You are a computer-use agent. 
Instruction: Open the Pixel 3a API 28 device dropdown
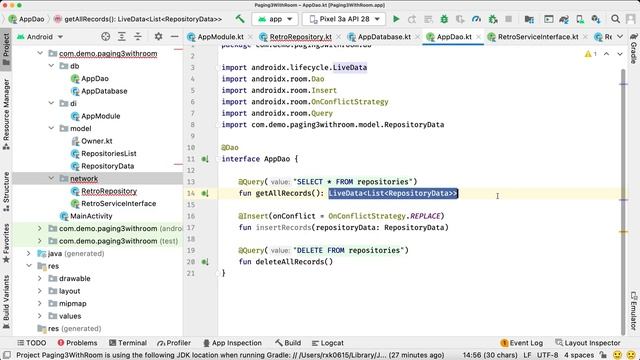tap(344, 19)
